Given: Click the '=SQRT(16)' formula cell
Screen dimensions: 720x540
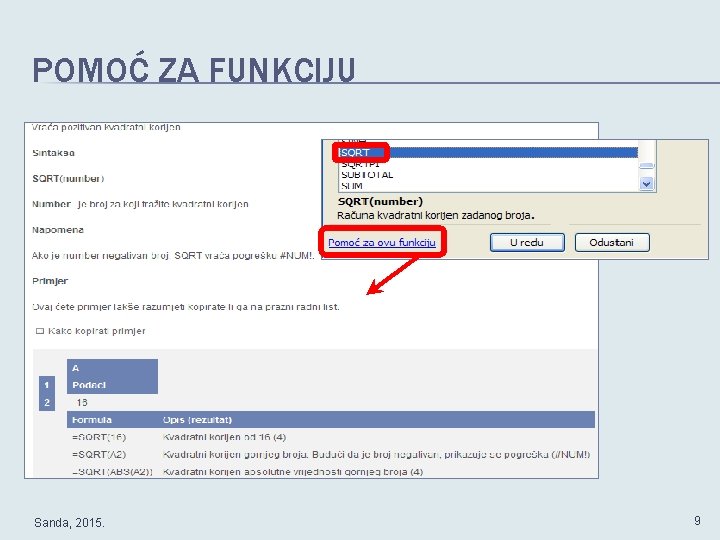Looking at the screenshot, I should pyautogui.click(x=99, y=437).
